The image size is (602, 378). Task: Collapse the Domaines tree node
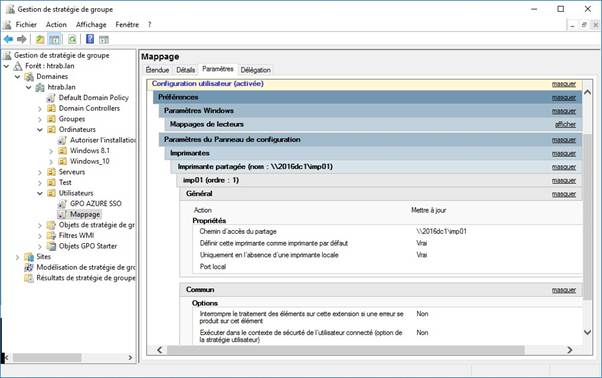point(18,77)
